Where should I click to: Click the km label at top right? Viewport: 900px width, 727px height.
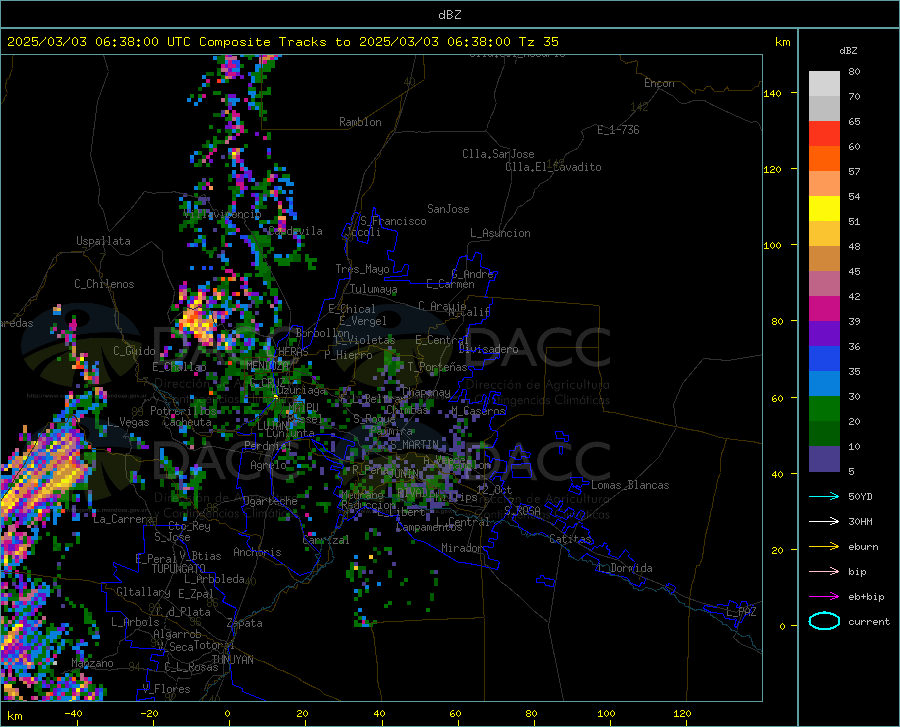pos(782,42)
